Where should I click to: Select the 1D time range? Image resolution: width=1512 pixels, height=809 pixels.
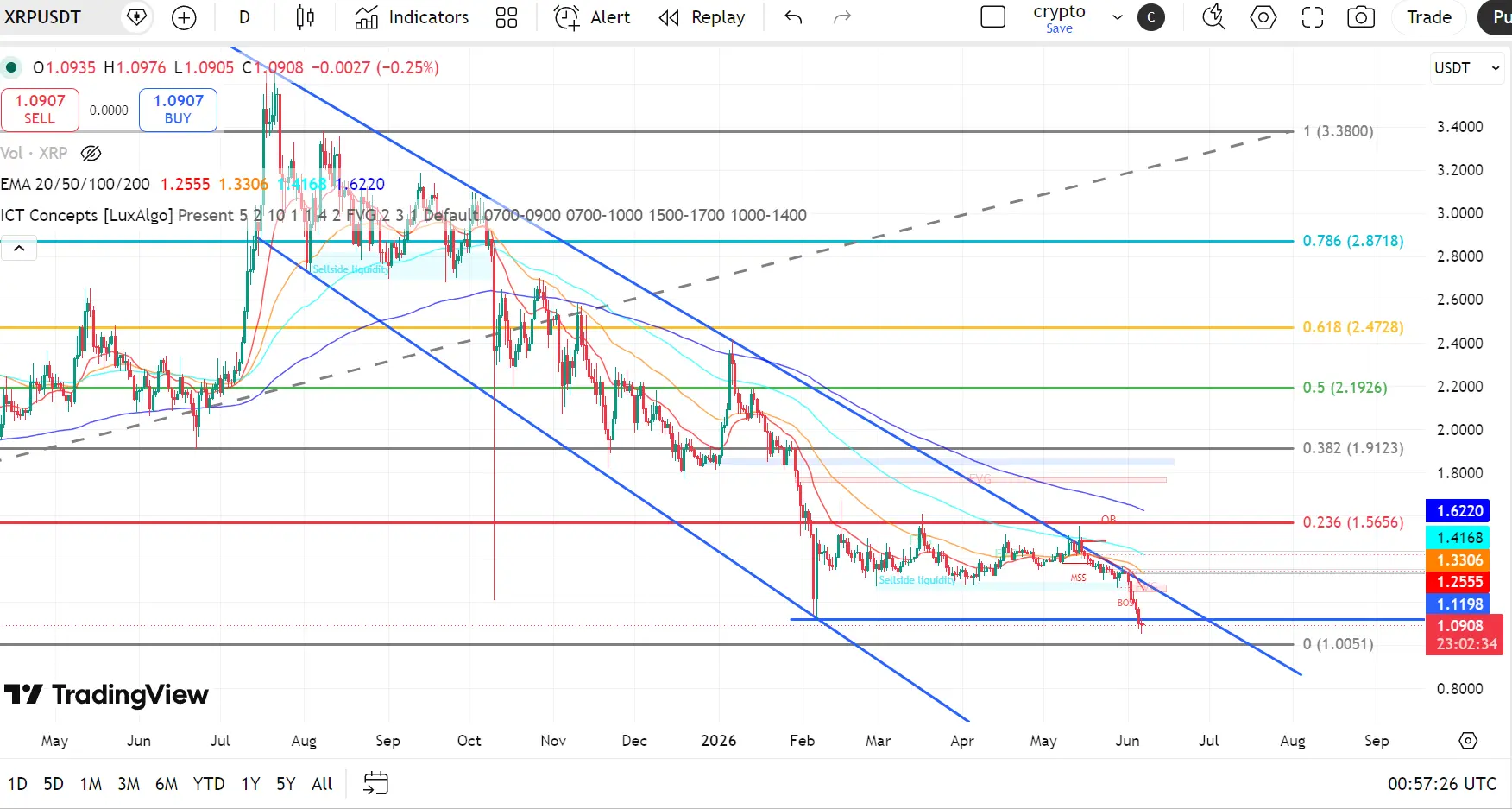[x=17, y=784]
